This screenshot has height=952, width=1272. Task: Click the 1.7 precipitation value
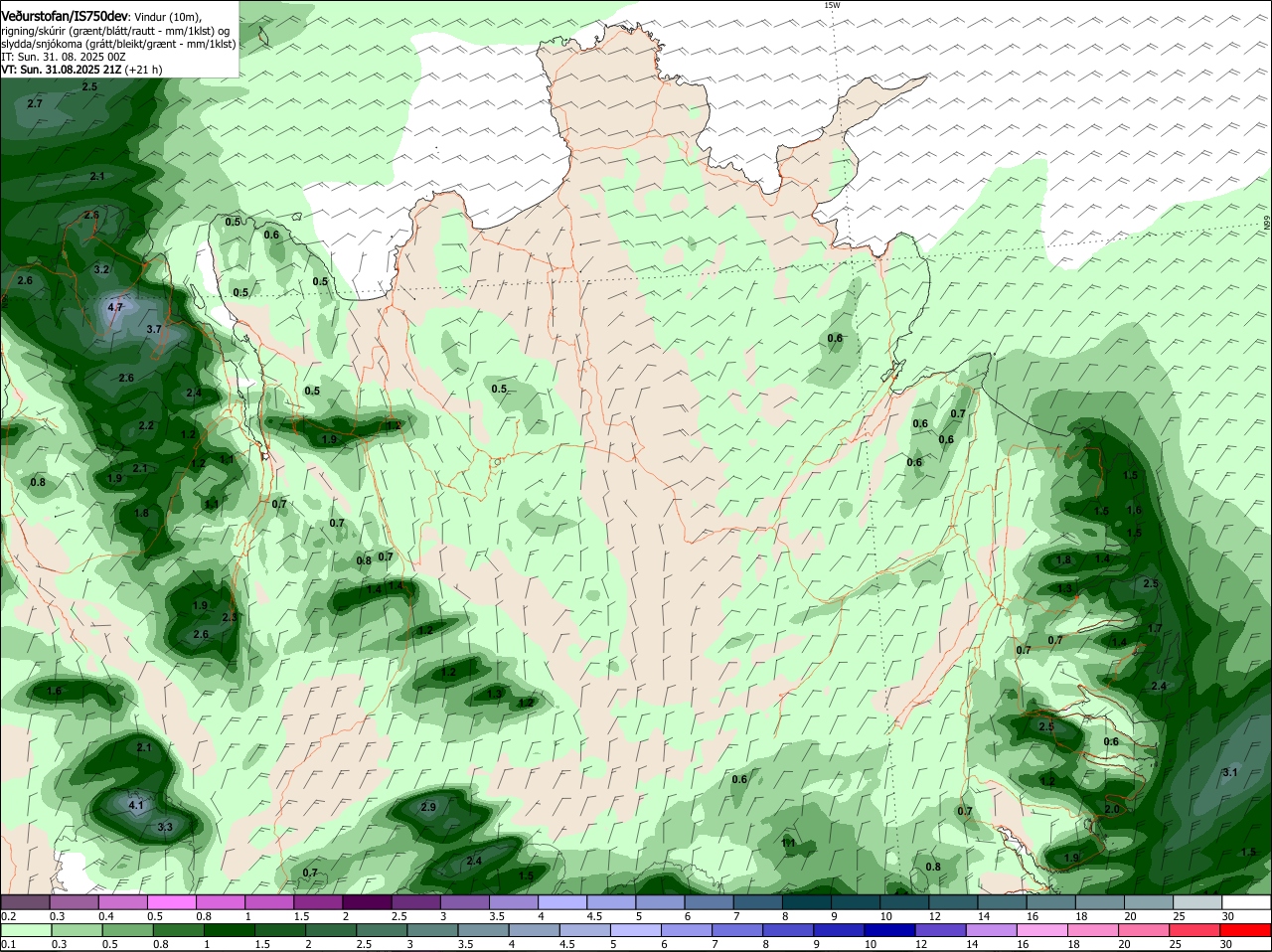point(1155,628)
